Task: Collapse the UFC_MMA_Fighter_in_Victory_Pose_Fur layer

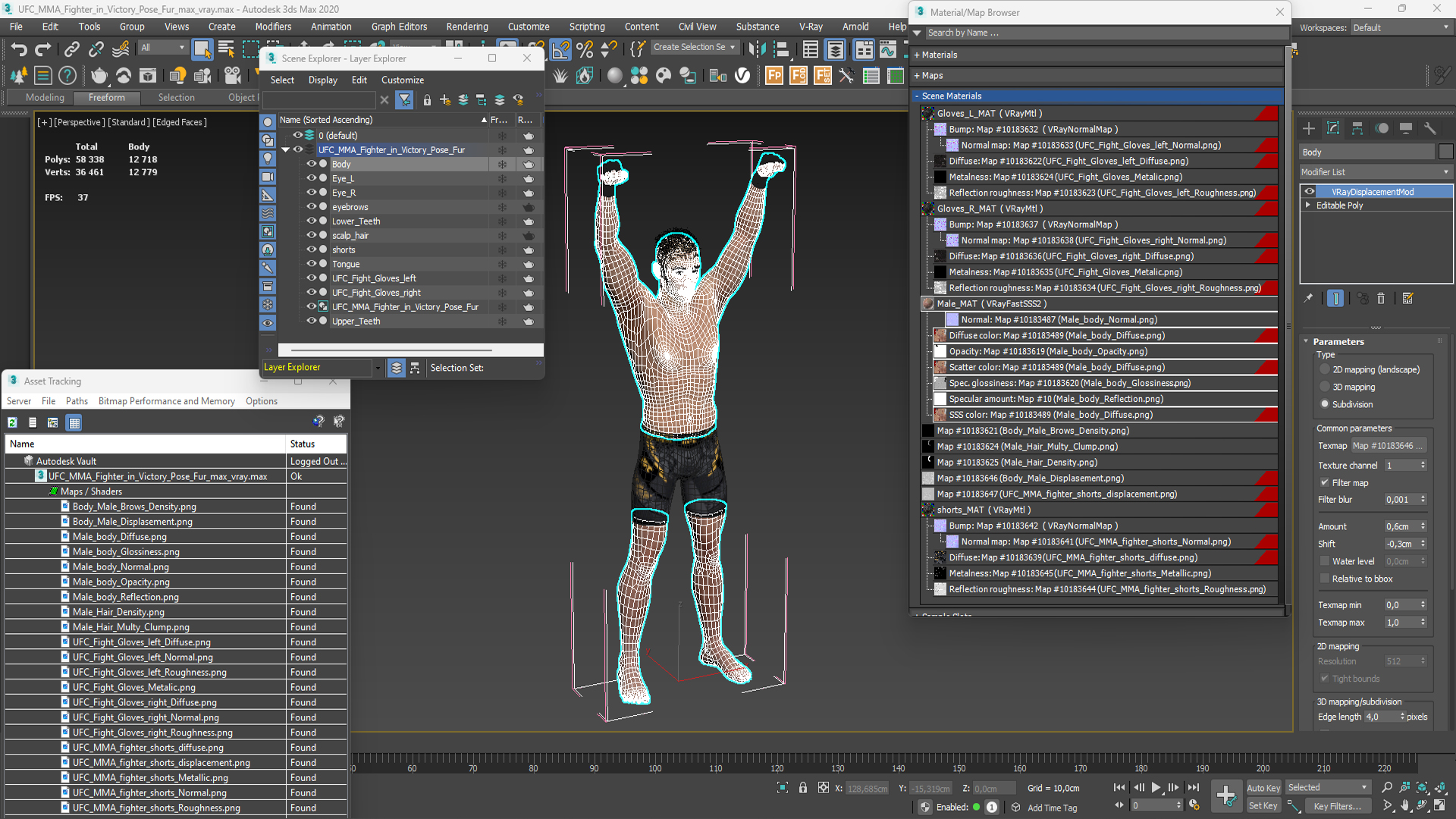Action: pyautogui.click(x=286, y=150)
